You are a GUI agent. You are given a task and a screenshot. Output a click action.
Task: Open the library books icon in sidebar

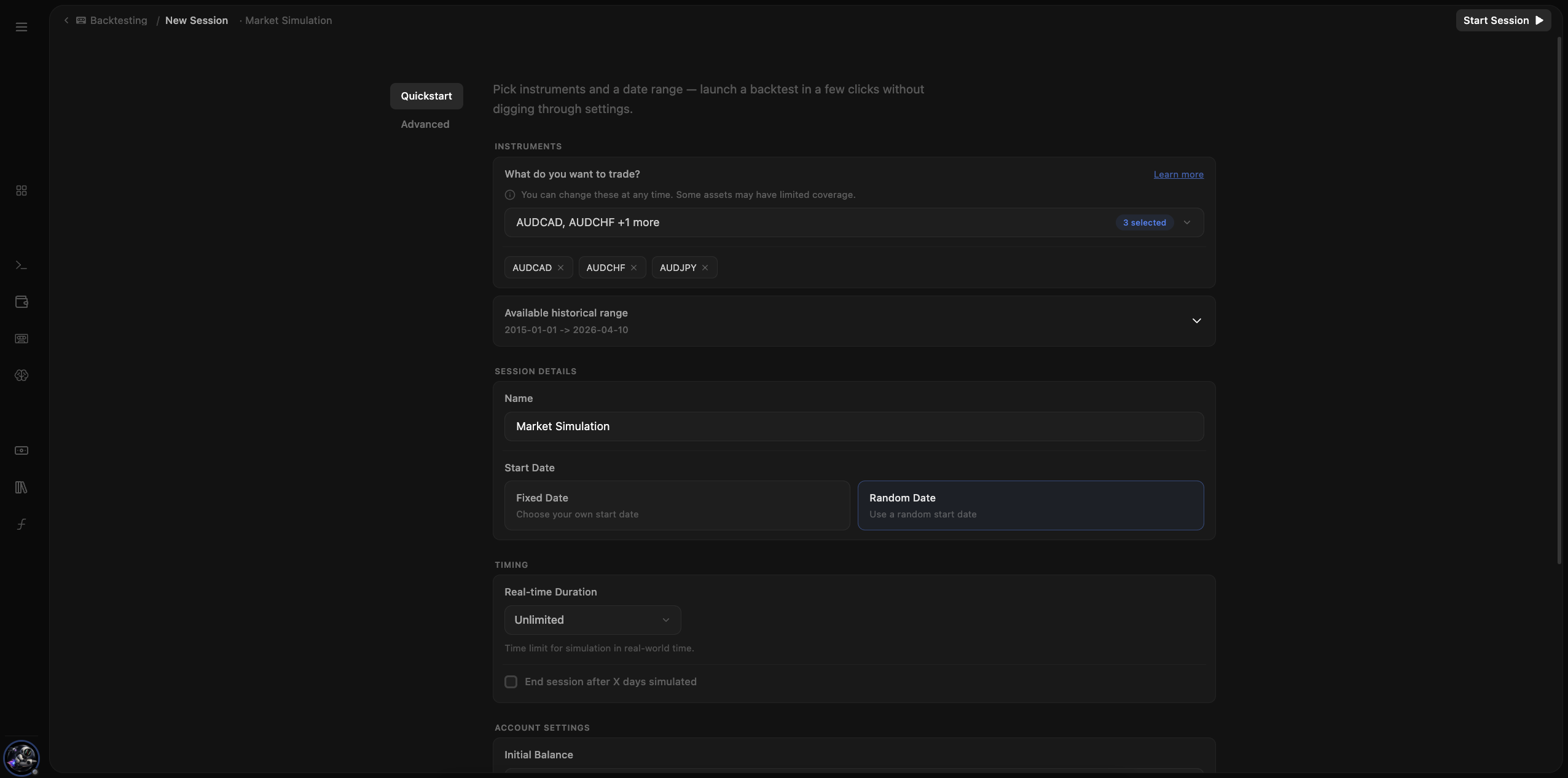click(x=22, y=487)
